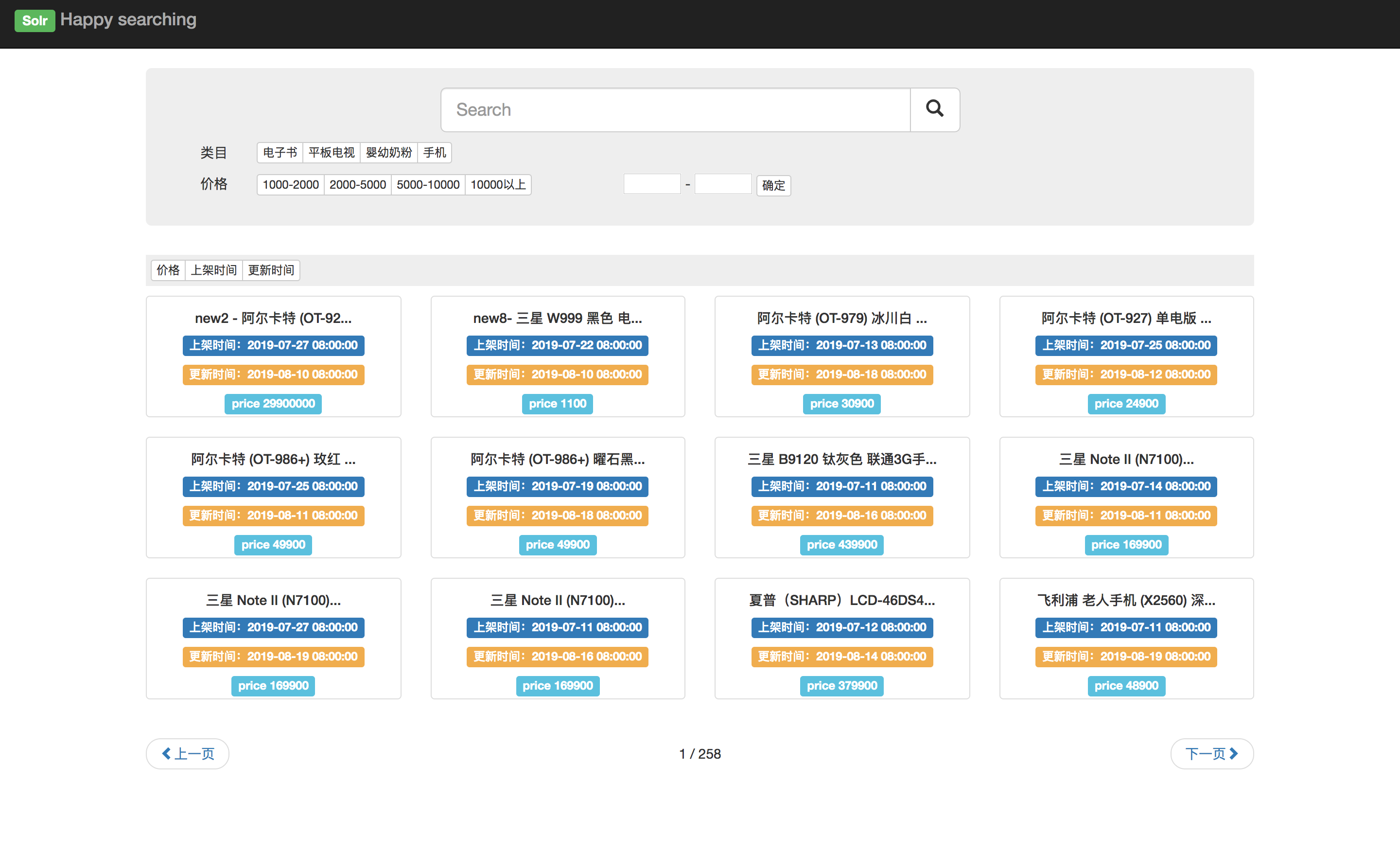Image resolution: width=1400 pixels, height=855 pixels.
Task: Go to next page with 下一页
Action: pyautogui.click(x=1211, y=753)
